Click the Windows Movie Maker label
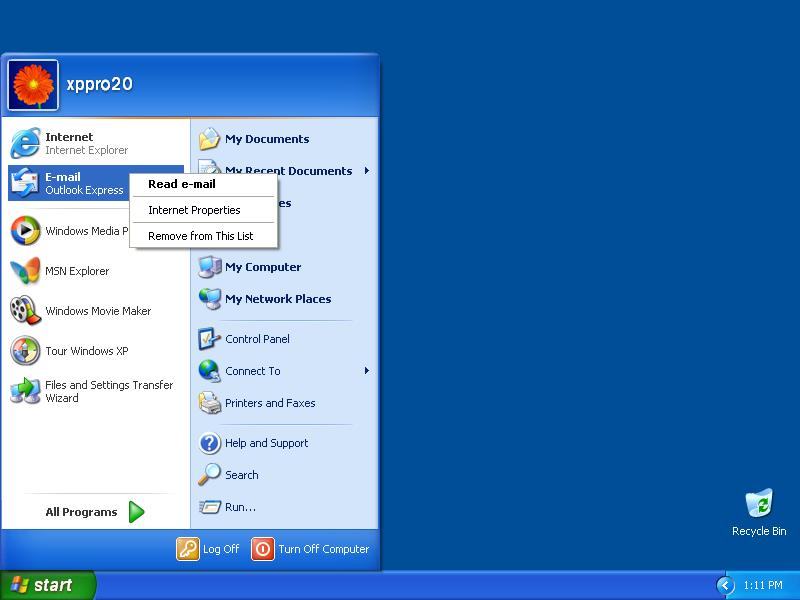The image size is (800, 600). coord(98,311)
